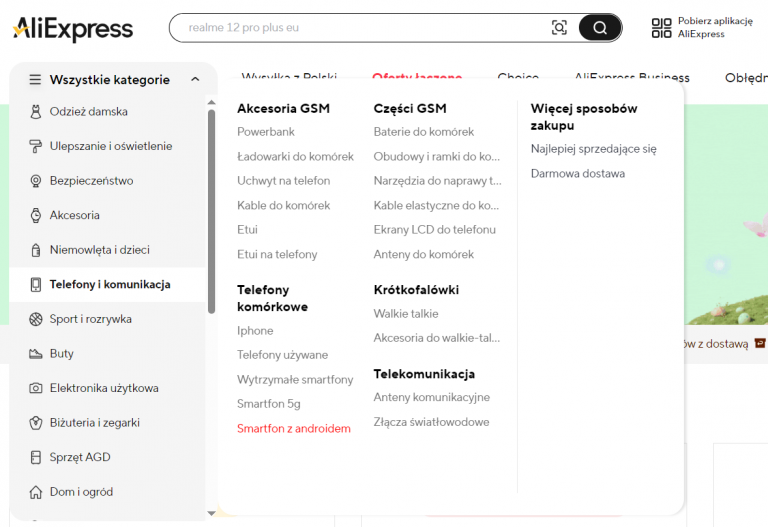Click the category list scroll up arrow
This screenshot has height=527, width=768.
pyautogui.click(x=212, y=102)
